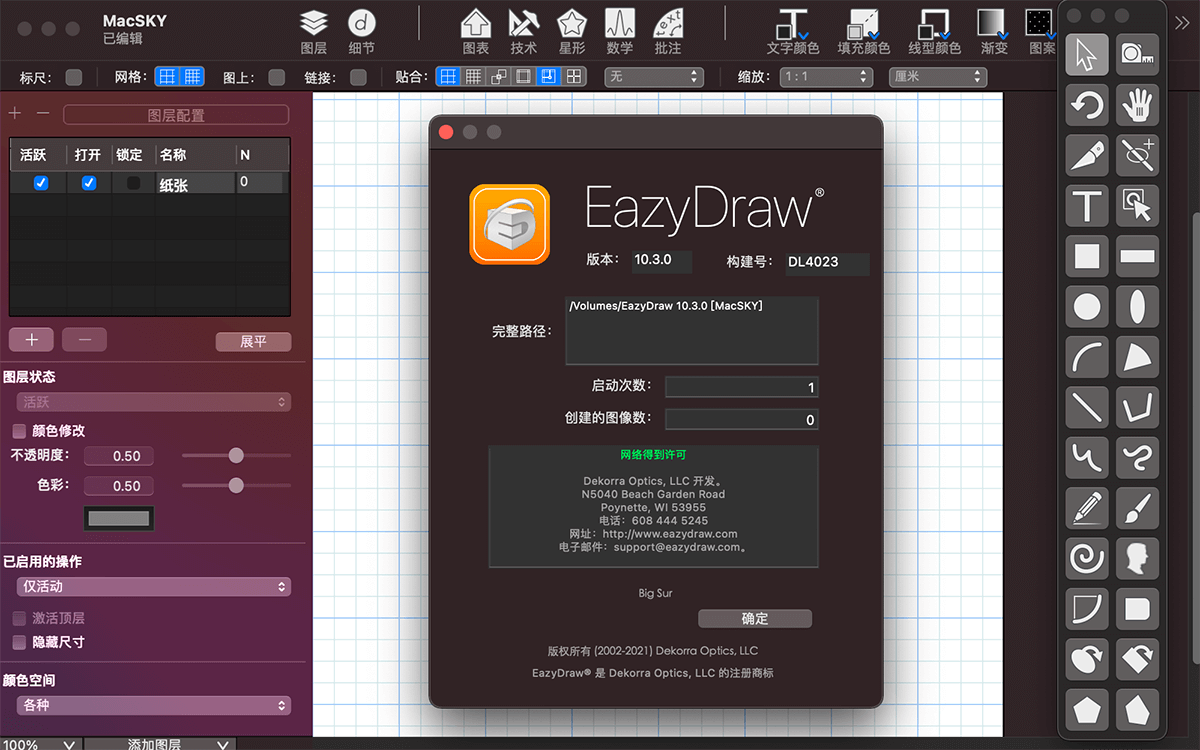1200x750 pixels.
Task: Open the 厘米 units dropdown
Action: (938, 77)
